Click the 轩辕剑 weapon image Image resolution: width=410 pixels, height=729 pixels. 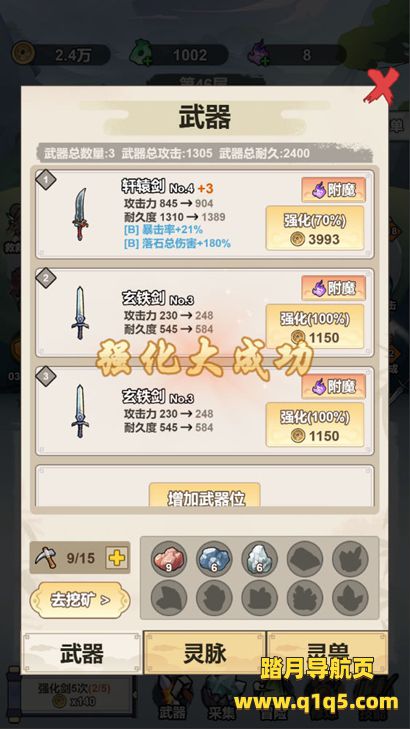[80, 214]
